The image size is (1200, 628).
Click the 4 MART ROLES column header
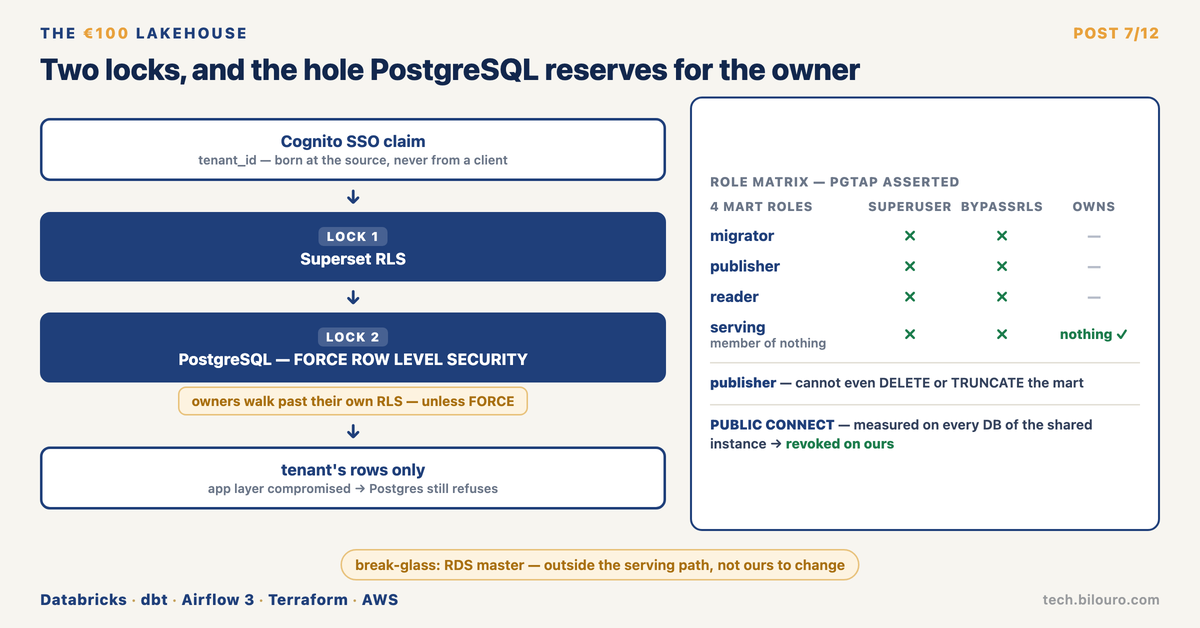[x=761, y=207]
